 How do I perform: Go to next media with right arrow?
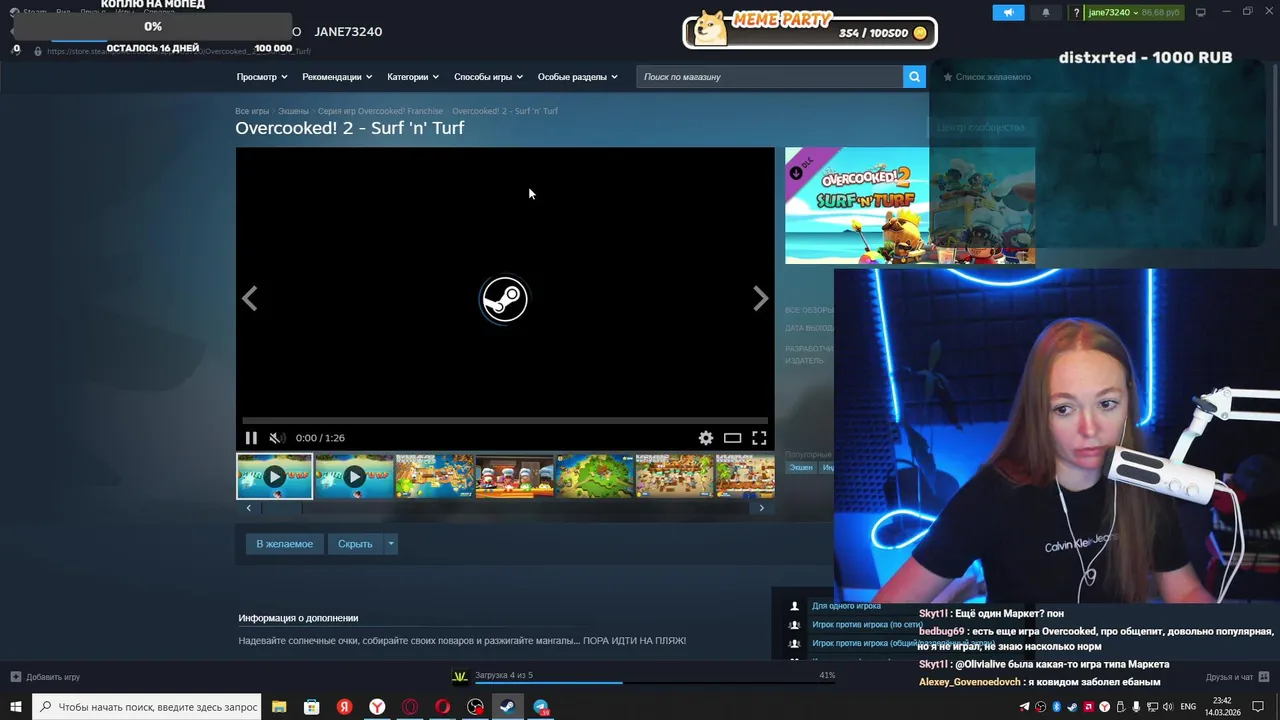click(760, 298)
